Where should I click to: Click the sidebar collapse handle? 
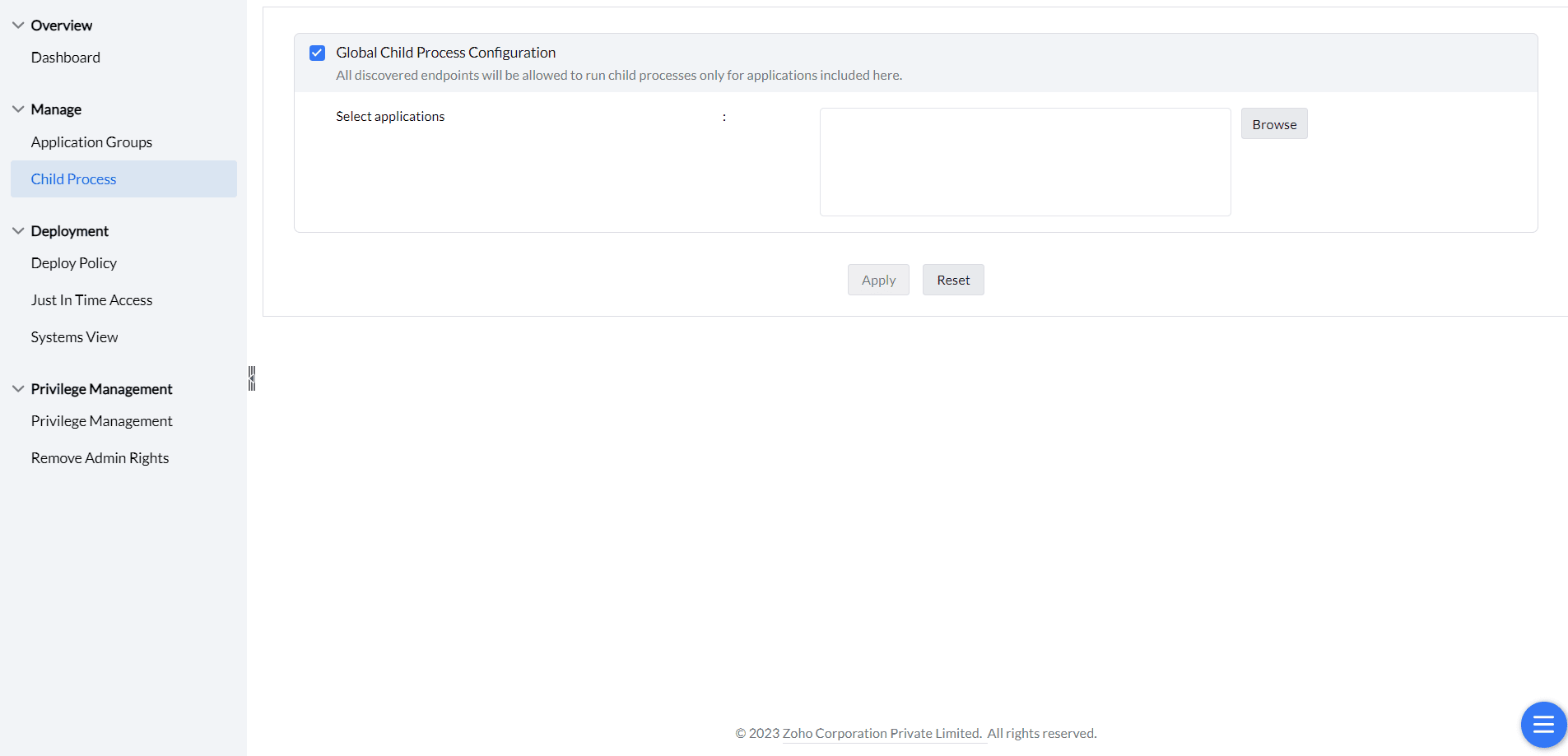(x=252, y=378)
